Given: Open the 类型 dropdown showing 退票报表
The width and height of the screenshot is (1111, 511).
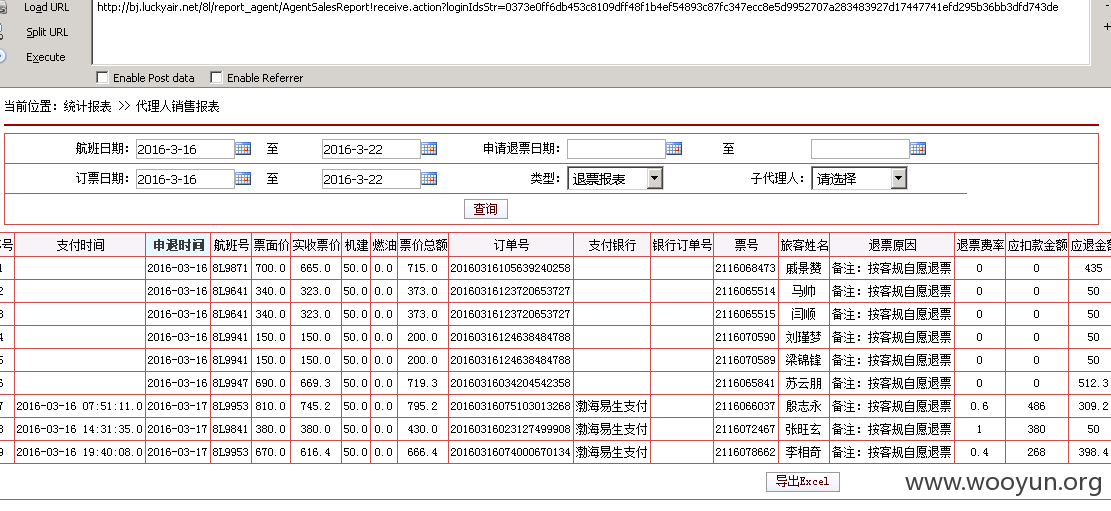Looking at the screenshot, I should pos(615,179).
